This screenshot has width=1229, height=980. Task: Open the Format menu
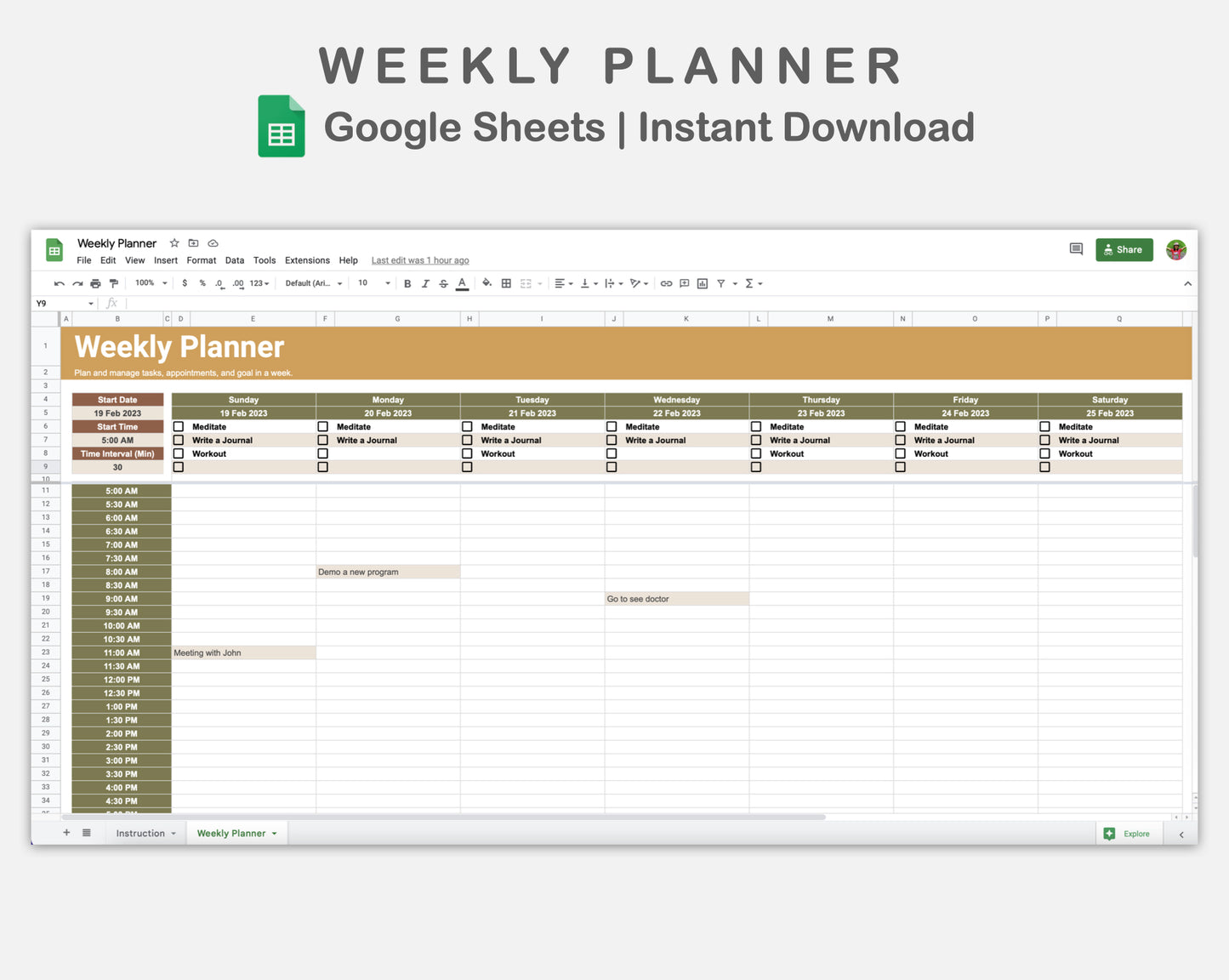tap(201, 260)
